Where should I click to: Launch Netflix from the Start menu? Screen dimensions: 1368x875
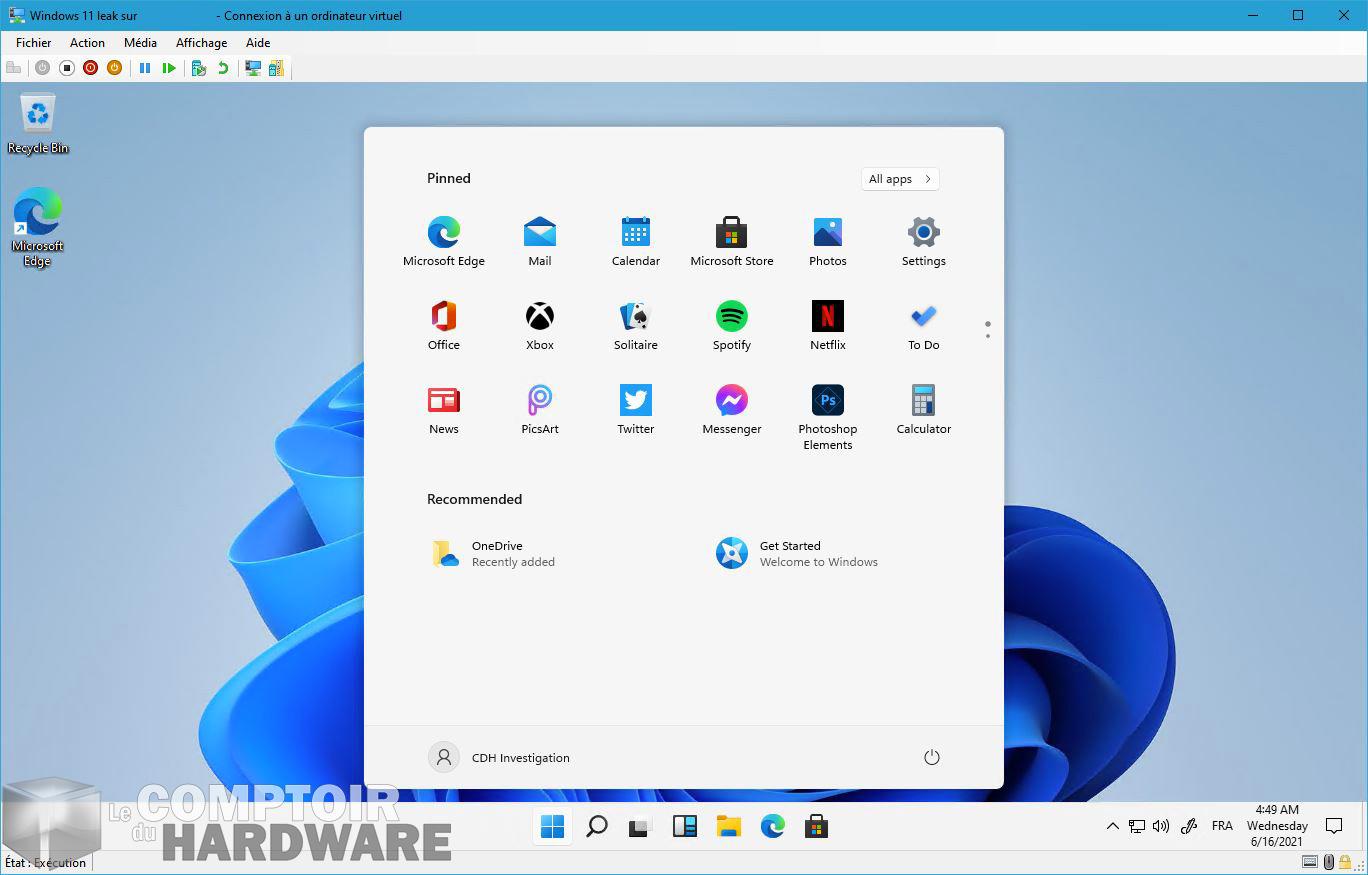point(827,326)
